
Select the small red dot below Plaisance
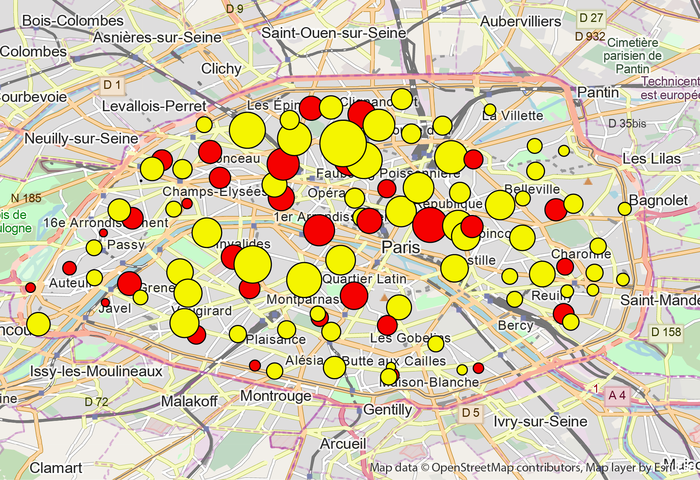[x=255, y=366]
